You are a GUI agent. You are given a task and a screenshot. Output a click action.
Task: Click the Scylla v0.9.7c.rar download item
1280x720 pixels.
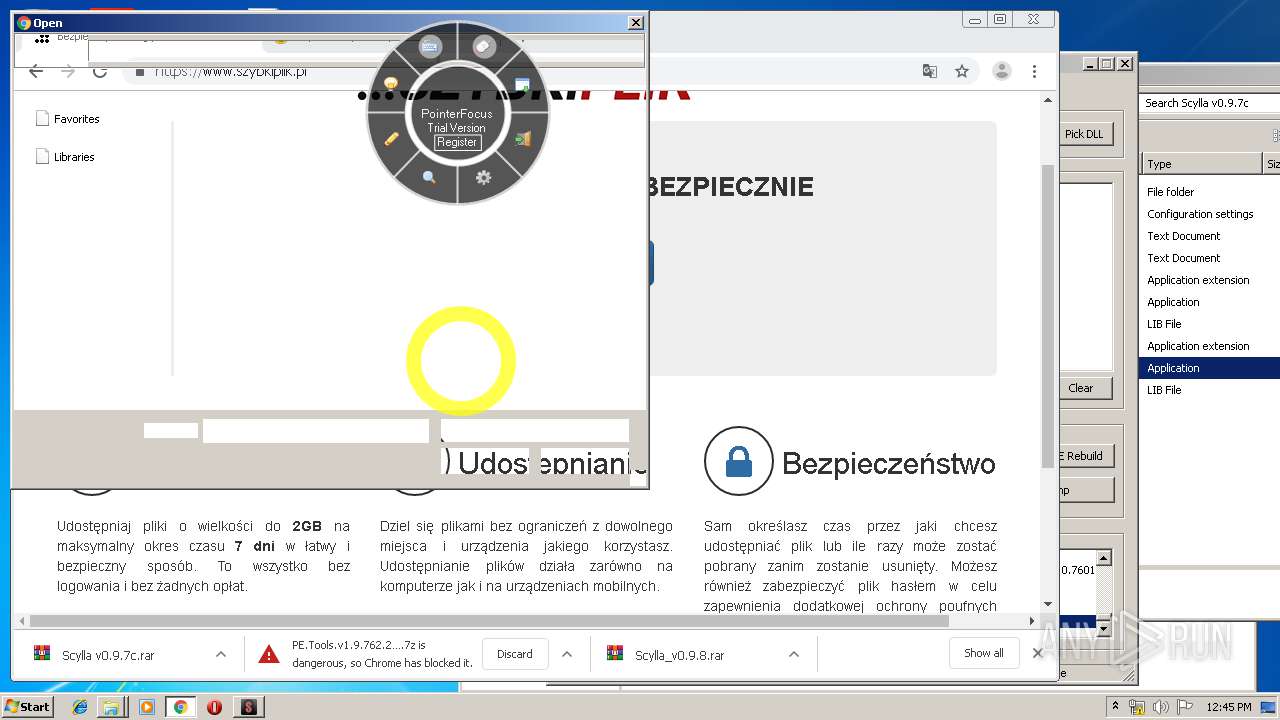(x=108, y=655)
